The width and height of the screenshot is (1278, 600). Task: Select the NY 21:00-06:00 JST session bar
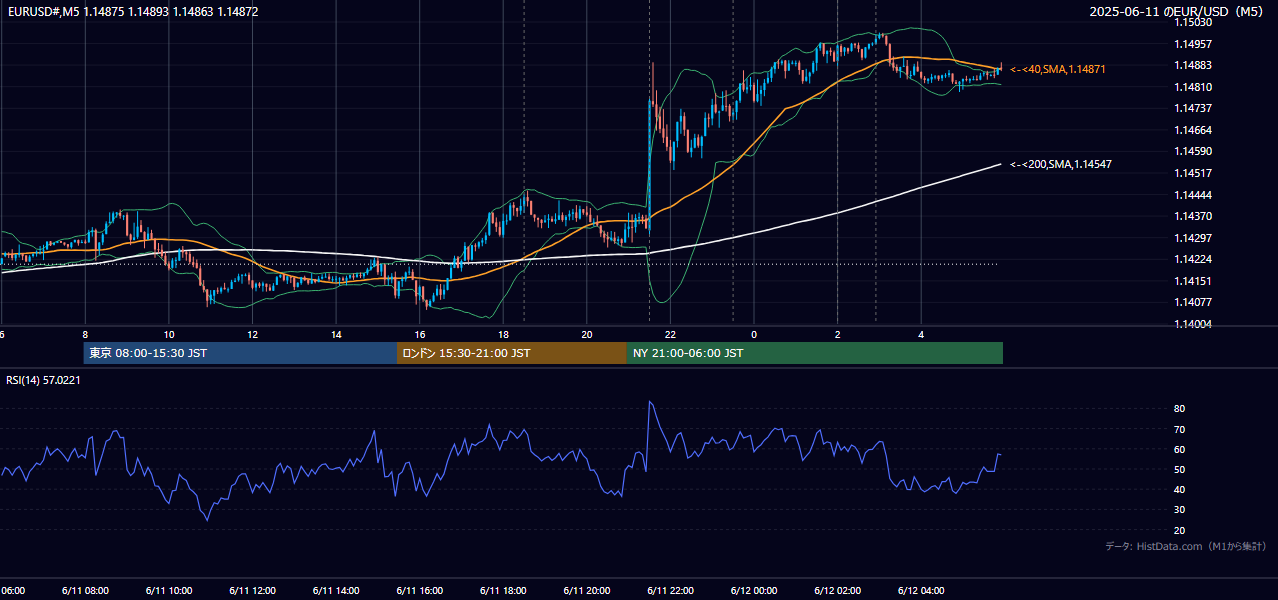[815, 353]
